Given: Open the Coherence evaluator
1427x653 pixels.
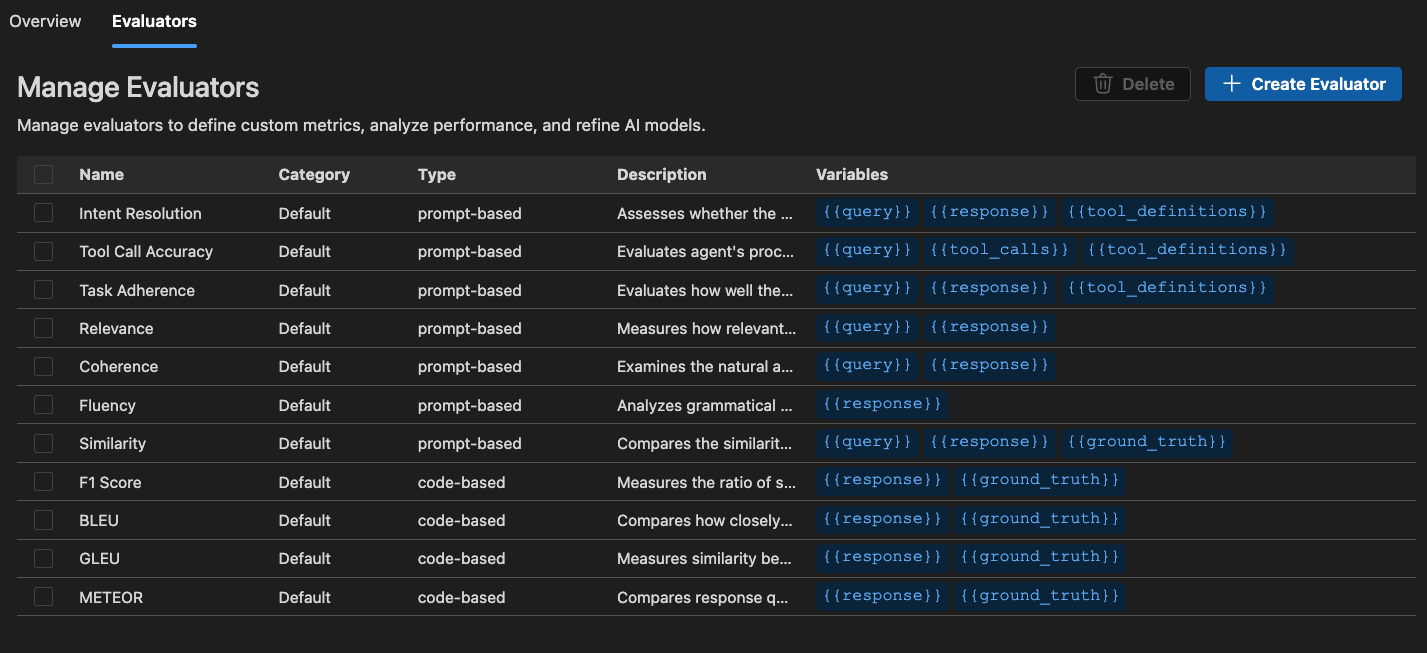Looking at the screenshot, I should tap(118, 366).
